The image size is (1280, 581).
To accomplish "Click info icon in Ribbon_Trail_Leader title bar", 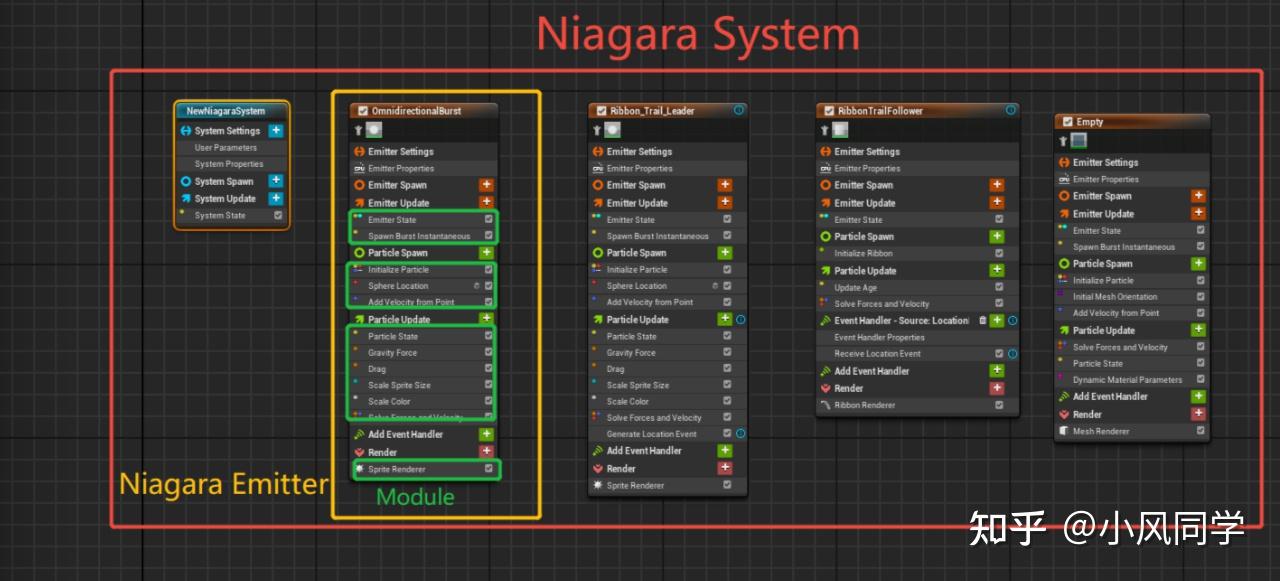I will point(739,111).
